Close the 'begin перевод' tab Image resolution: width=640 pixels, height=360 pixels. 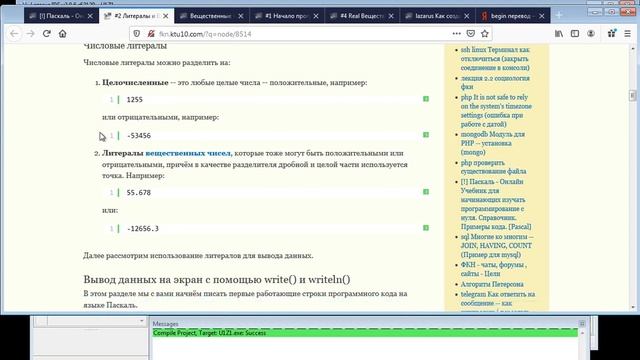pos(542,16)
